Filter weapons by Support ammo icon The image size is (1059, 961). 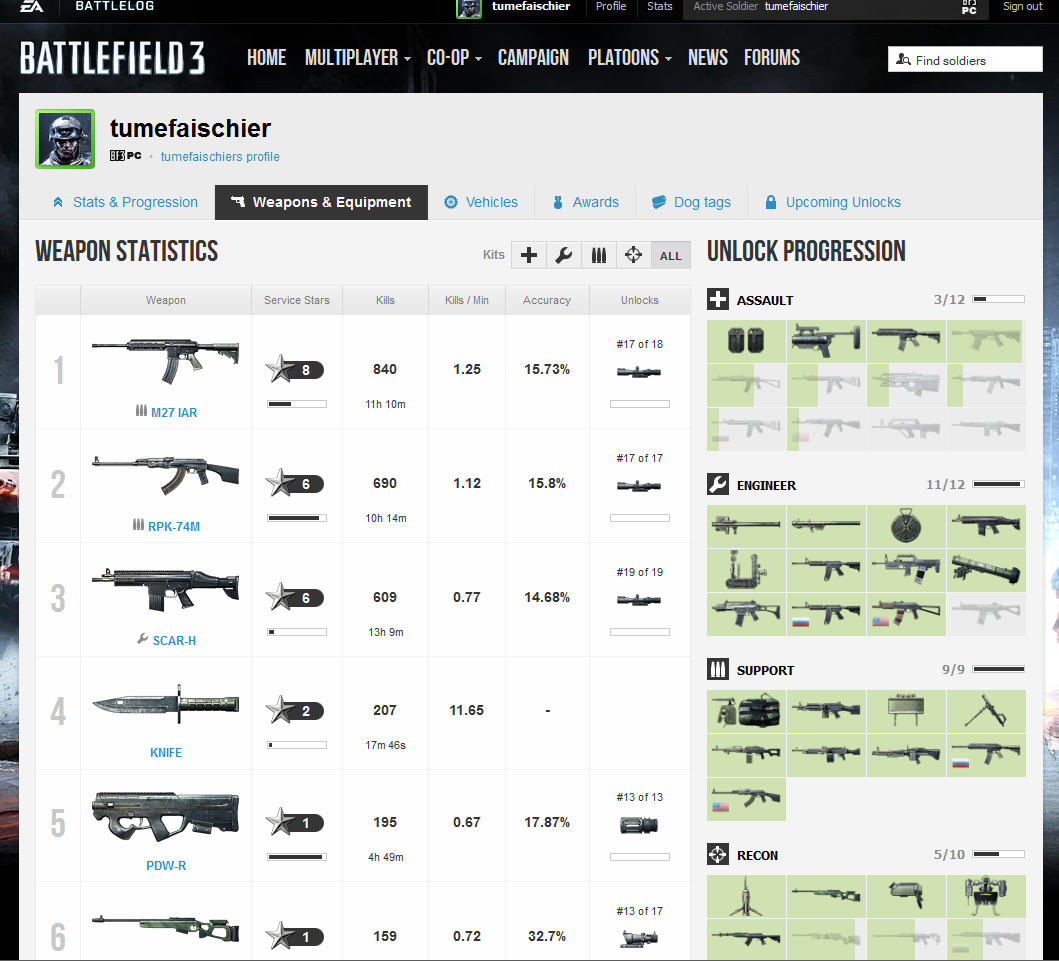[599, 255]
